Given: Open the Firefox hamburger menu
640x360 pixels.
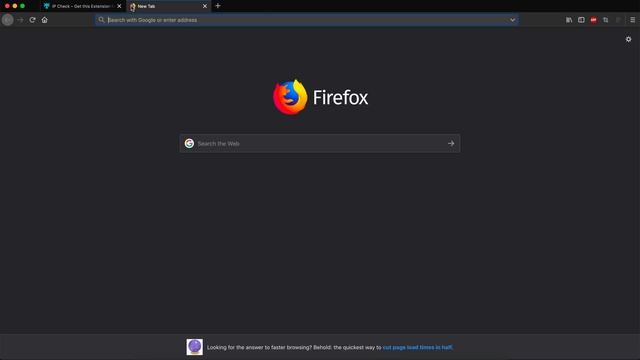Looking at the screenshot, I should coord(633,20).
